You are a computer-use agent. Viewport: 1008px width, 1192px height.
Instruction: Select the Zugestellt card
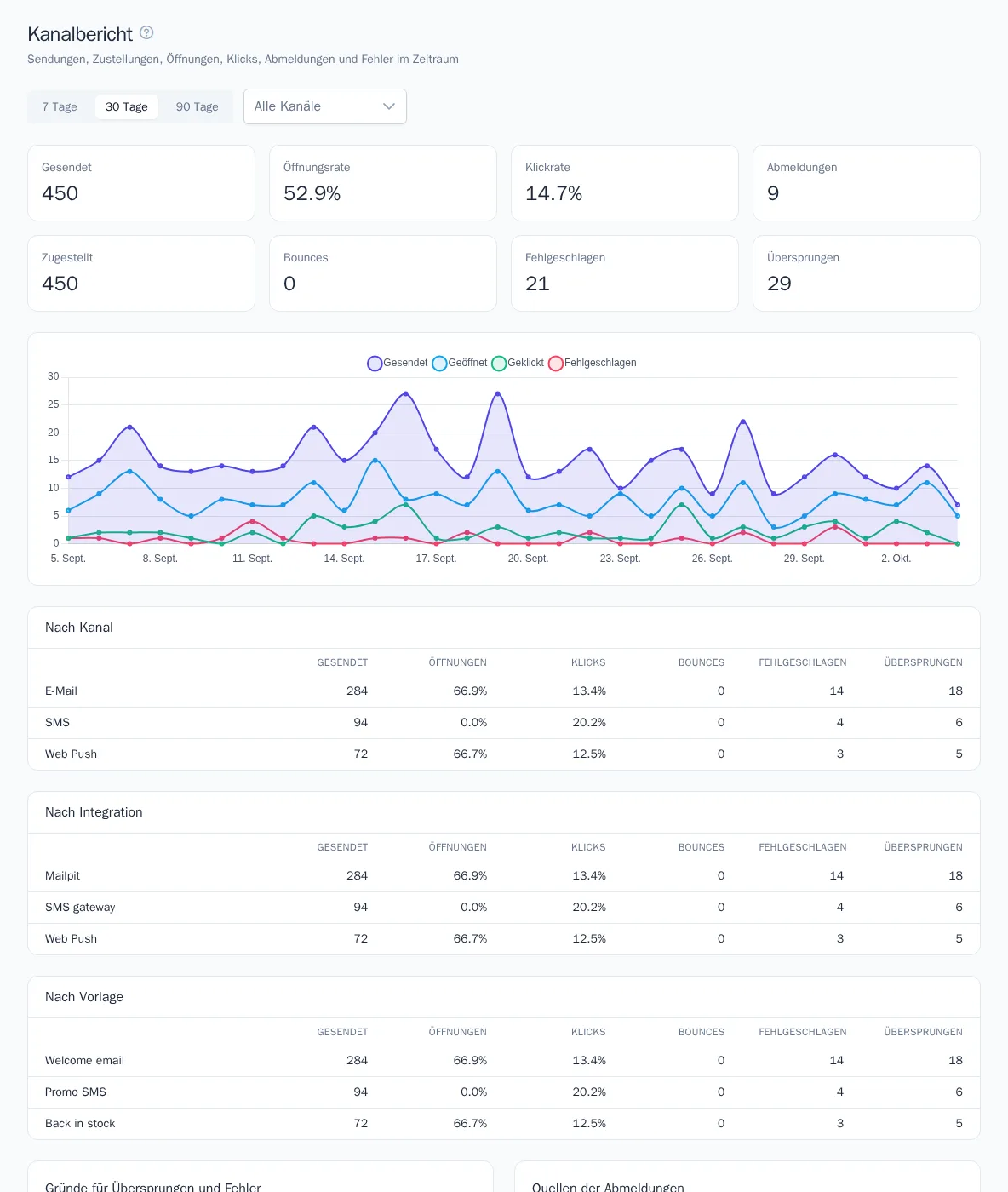141,273
